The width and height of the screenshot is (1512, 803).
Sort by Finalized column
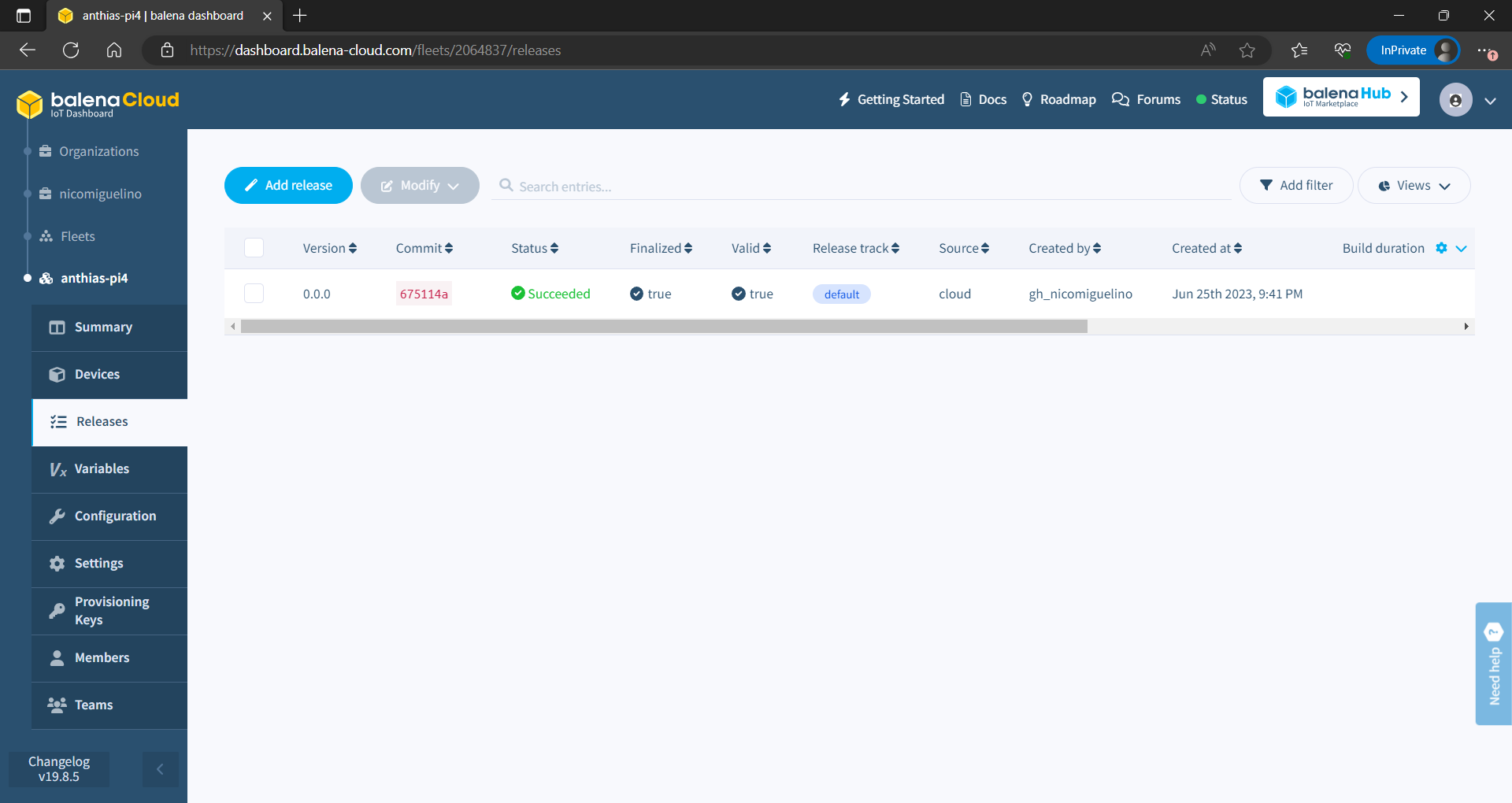coord(661,248)
